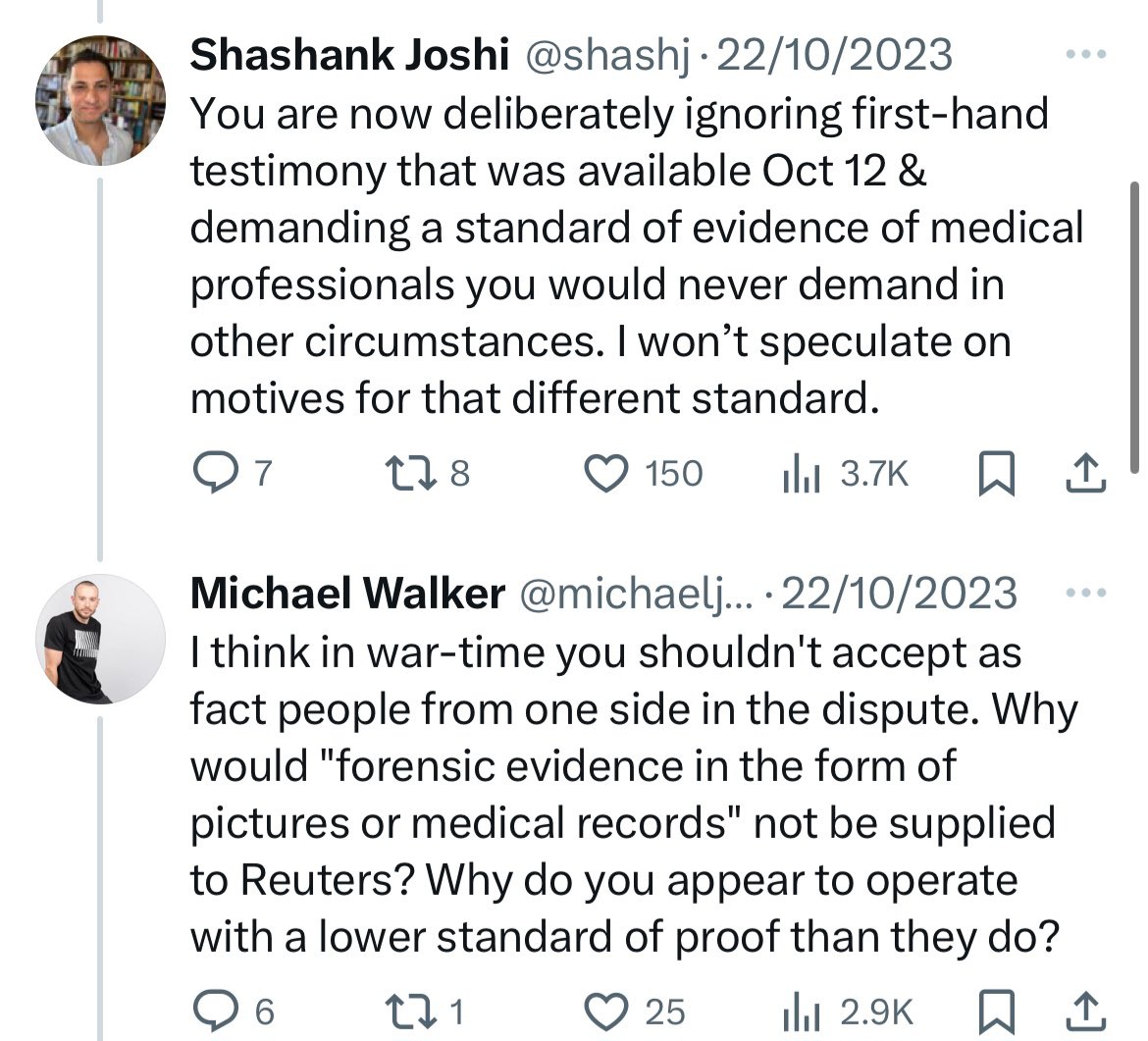Open more options on Michael Walker's tweet

(x=1086, y=593)
